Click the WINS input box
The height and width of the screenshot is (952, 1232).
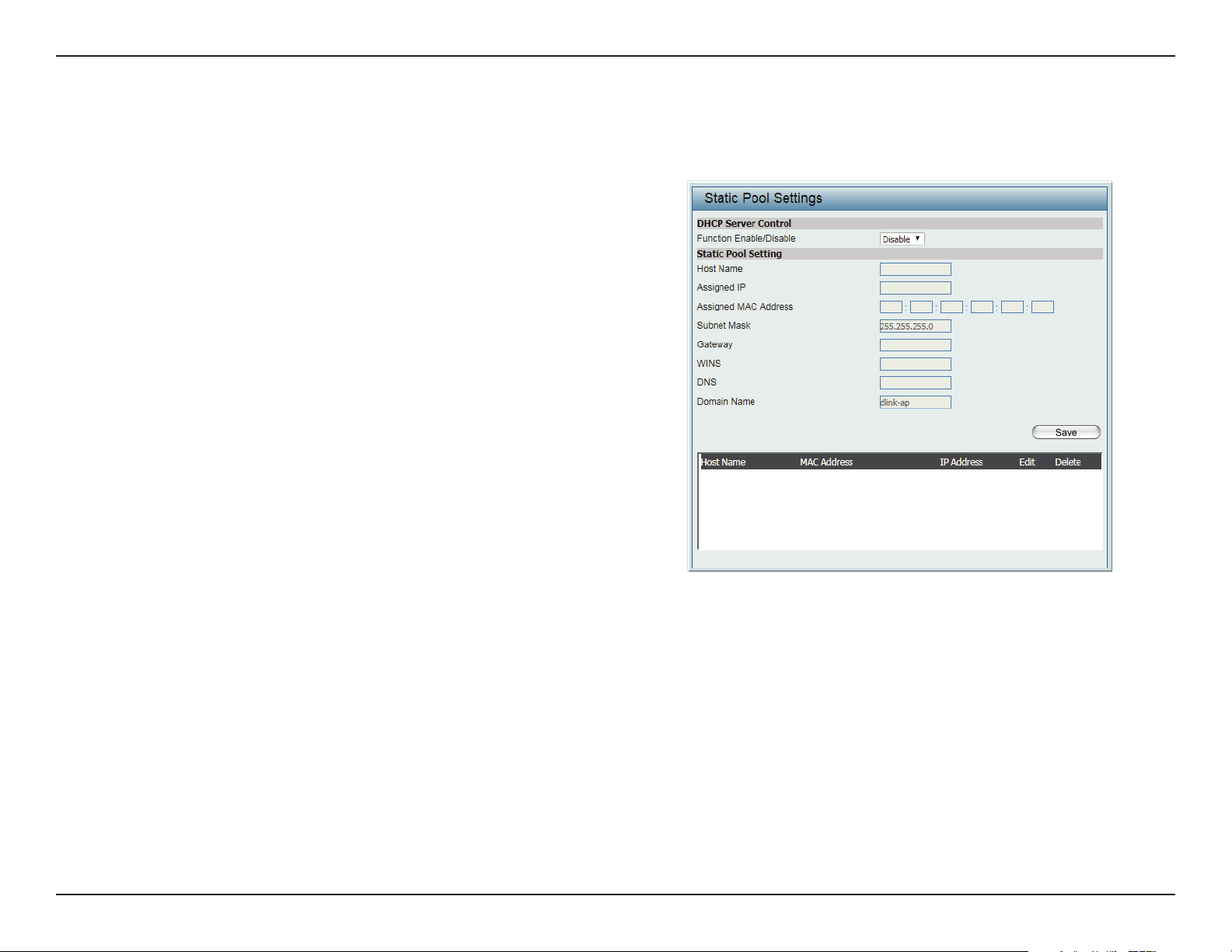tap(915, 364)
